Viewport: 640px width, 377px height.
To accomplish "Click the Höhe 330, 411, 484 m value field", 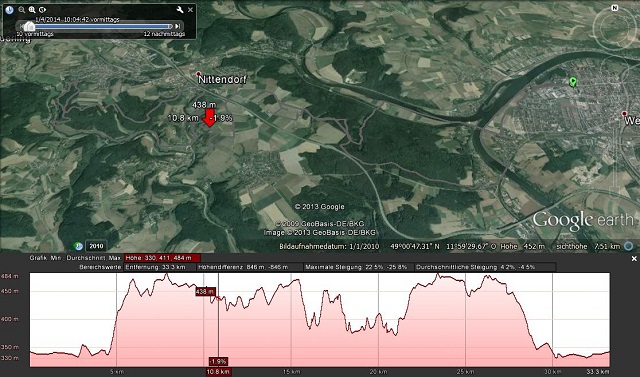I will tap(162, 258).
